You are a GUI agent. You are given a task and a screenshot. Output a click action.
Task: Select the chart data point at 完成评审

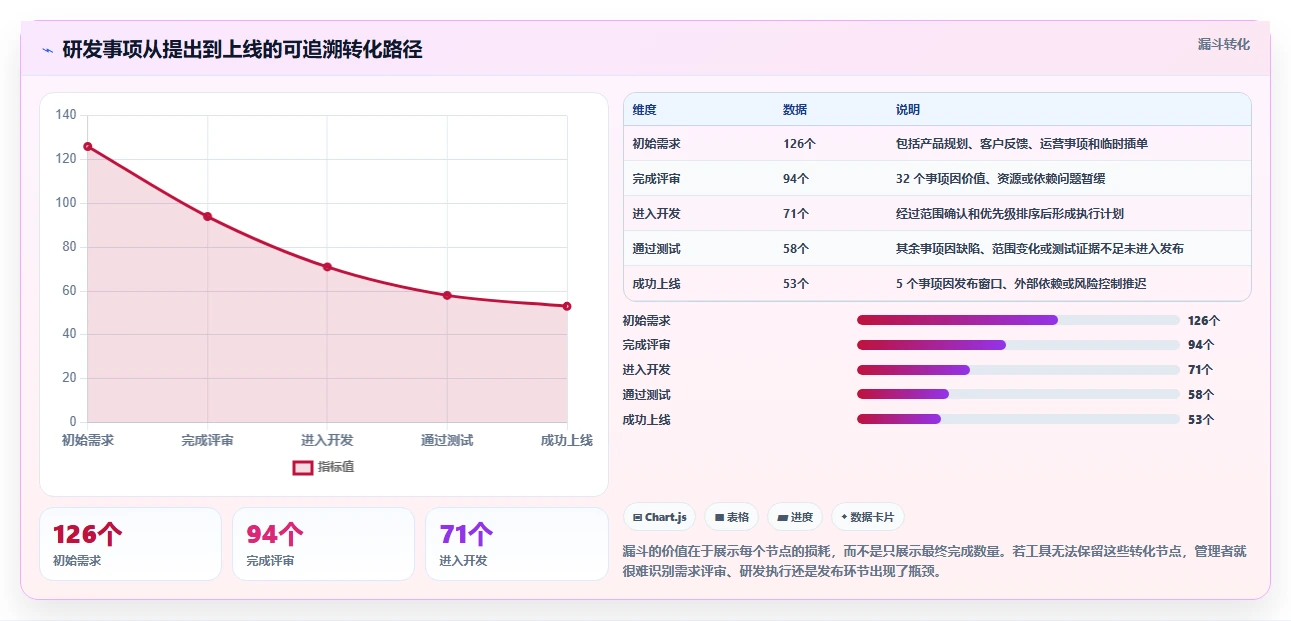pyautogui.click(x=207, y=216)
